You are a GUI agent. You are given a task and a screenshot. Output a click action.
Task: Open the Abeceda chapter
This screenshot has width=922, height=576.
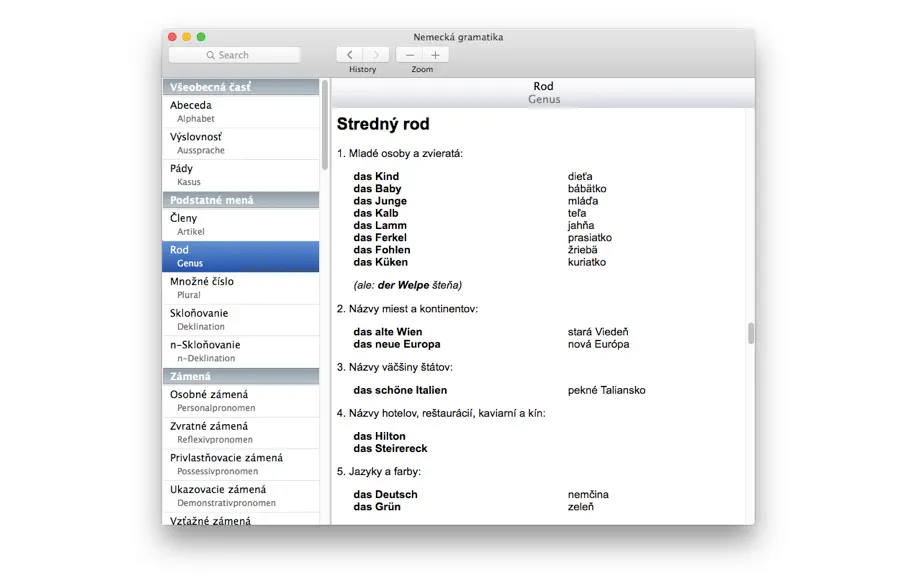pyautogui.click(x=241, y=111)
